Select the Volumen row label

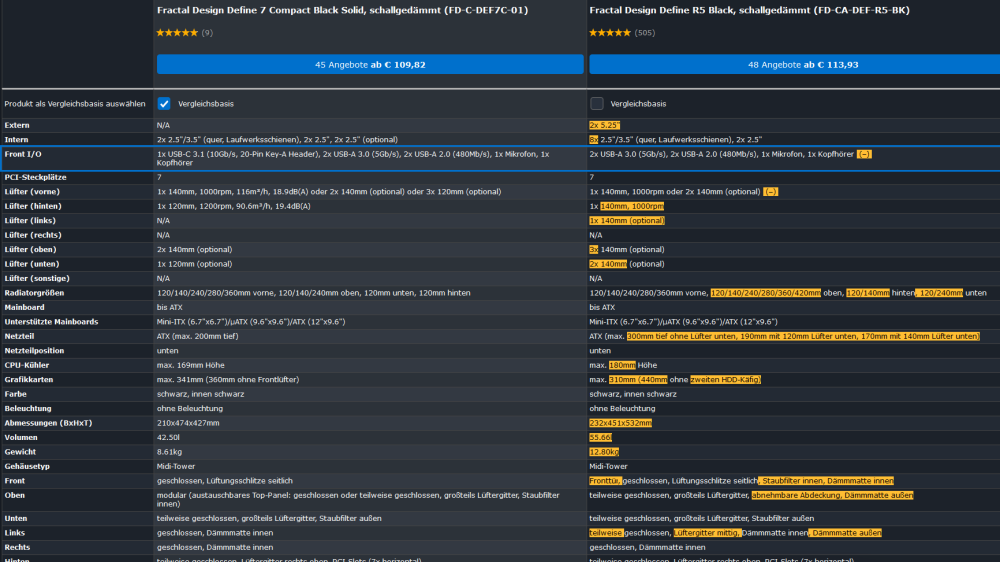[x=21, y=437]
